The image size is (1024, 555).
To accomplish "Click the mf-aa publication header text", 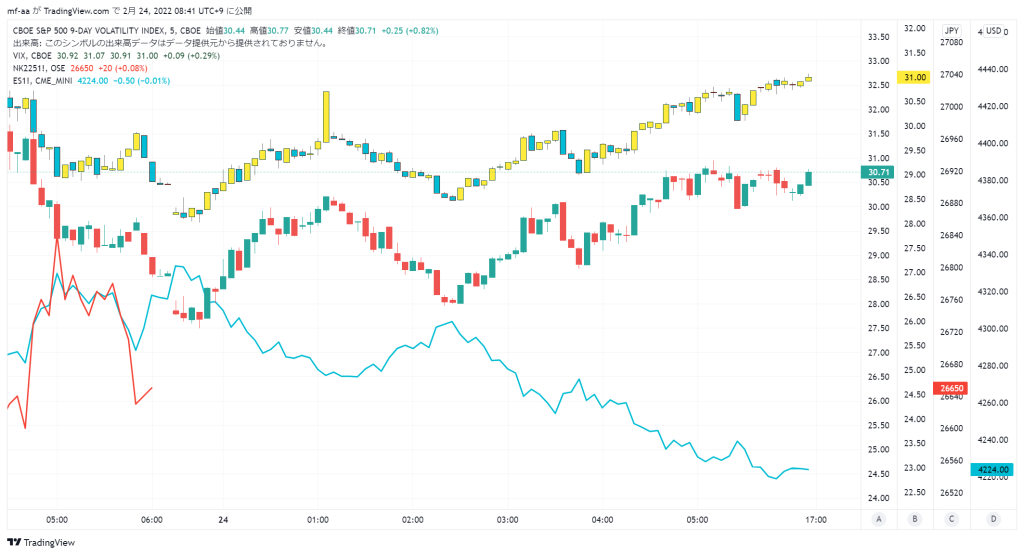I will coord(130,11).
